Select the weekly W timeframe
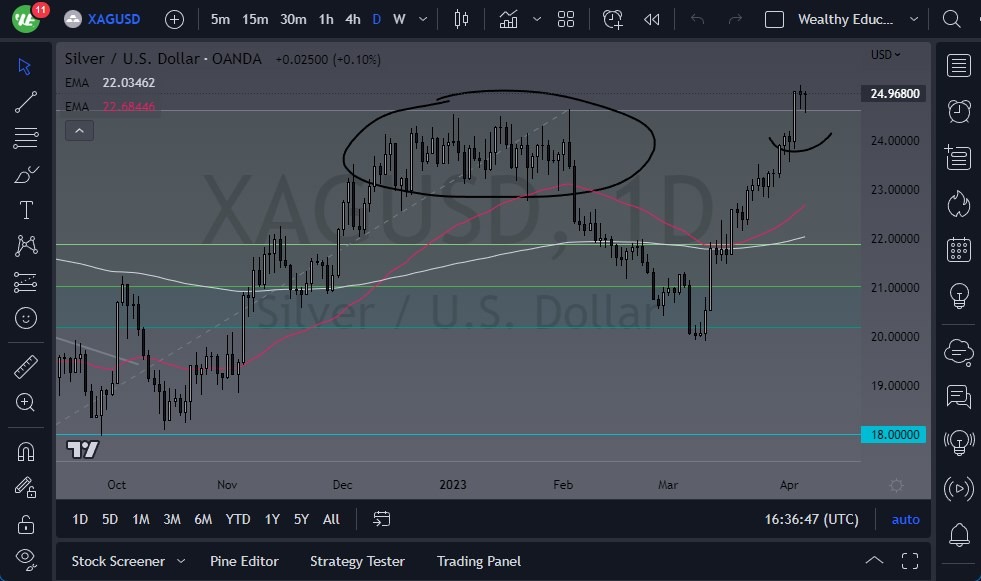 (x=399, y=19)
